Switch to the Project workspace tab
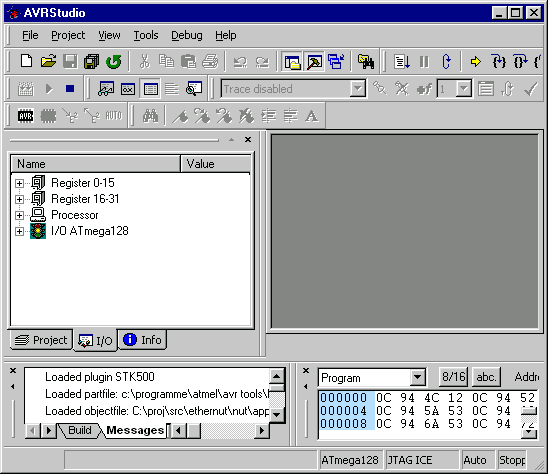The height and width of the screenshot is (474, 548). click(x=41, y=340)
